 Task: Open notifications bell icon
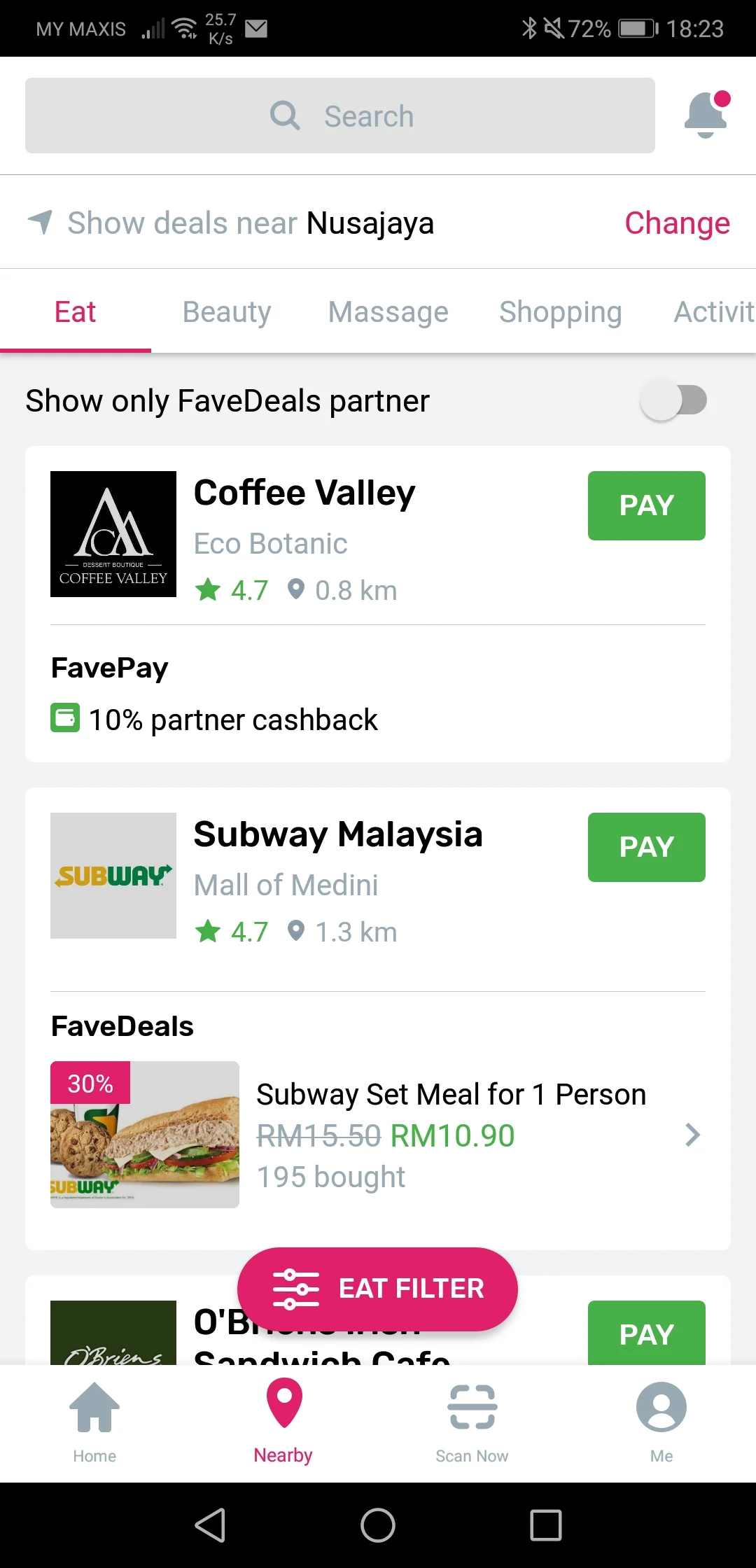[707, 115]
